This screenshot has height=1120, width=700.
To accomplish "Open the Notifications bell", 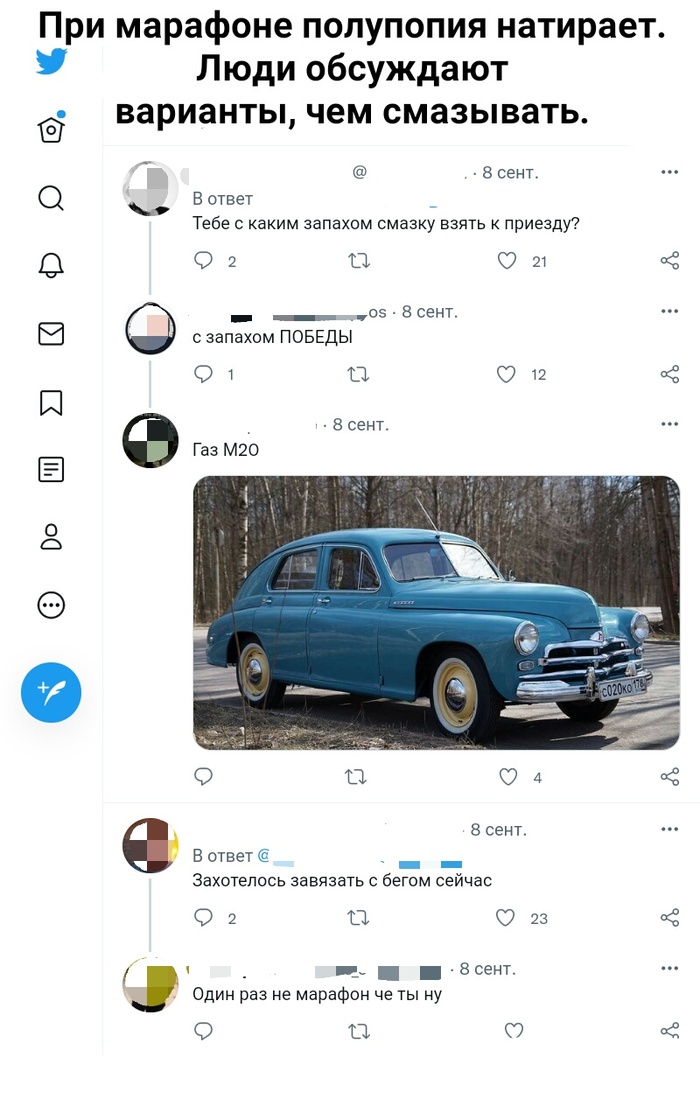I will pos(51,265).
